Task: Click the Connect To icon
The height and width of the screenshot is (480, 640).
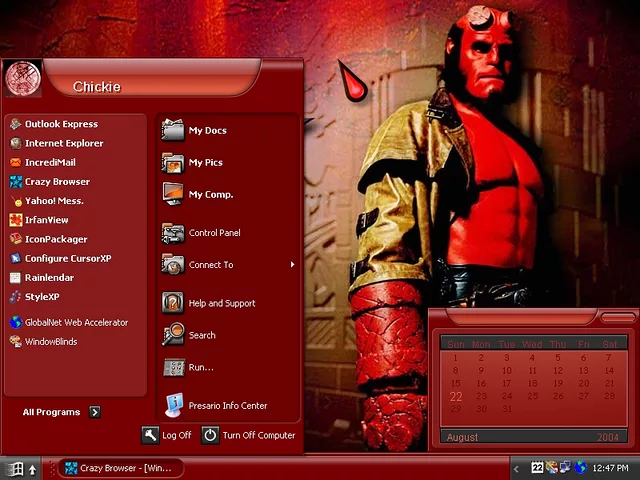Action: [173, 264]
